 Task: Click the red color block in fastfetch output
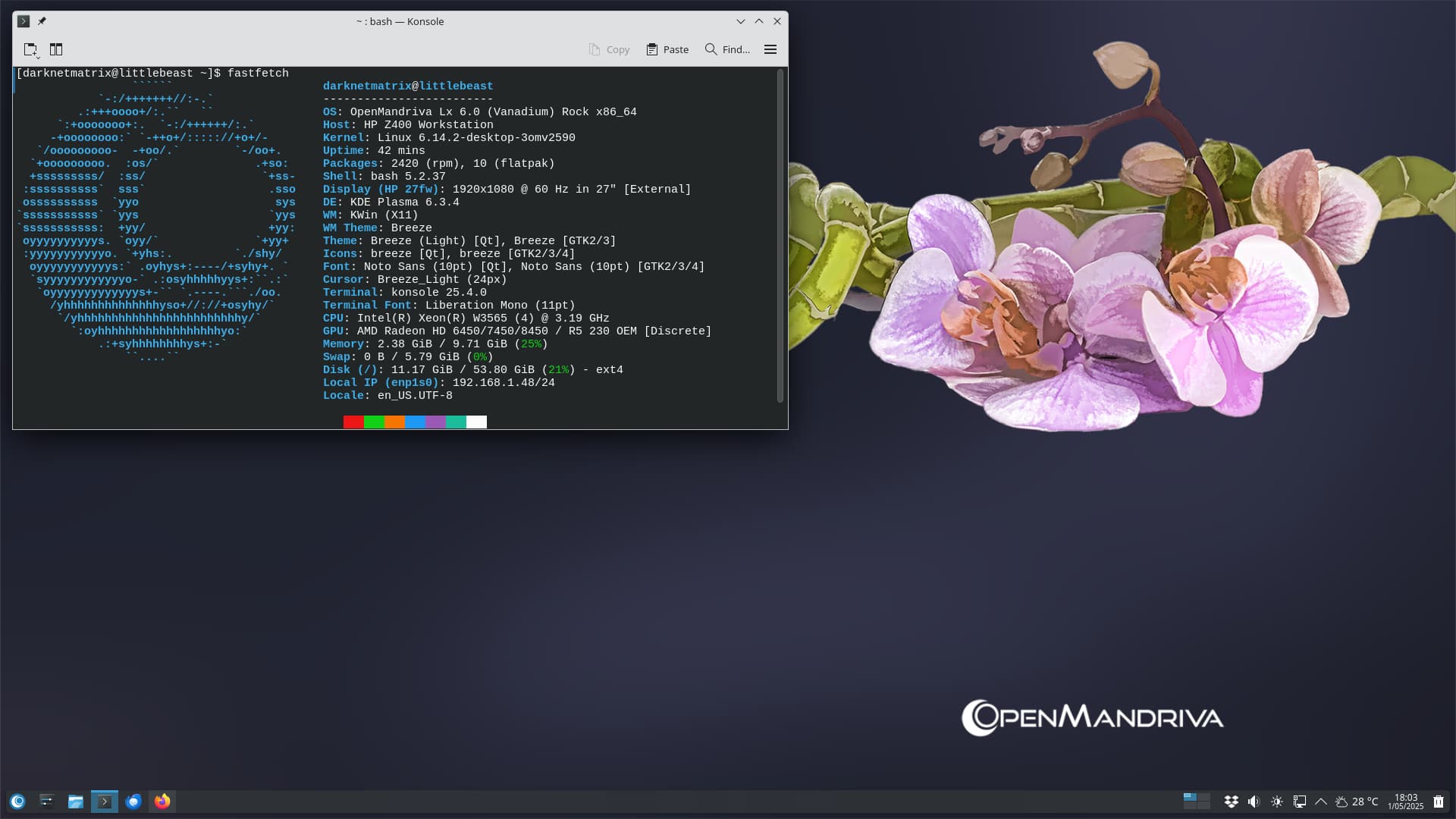[353, 422]
